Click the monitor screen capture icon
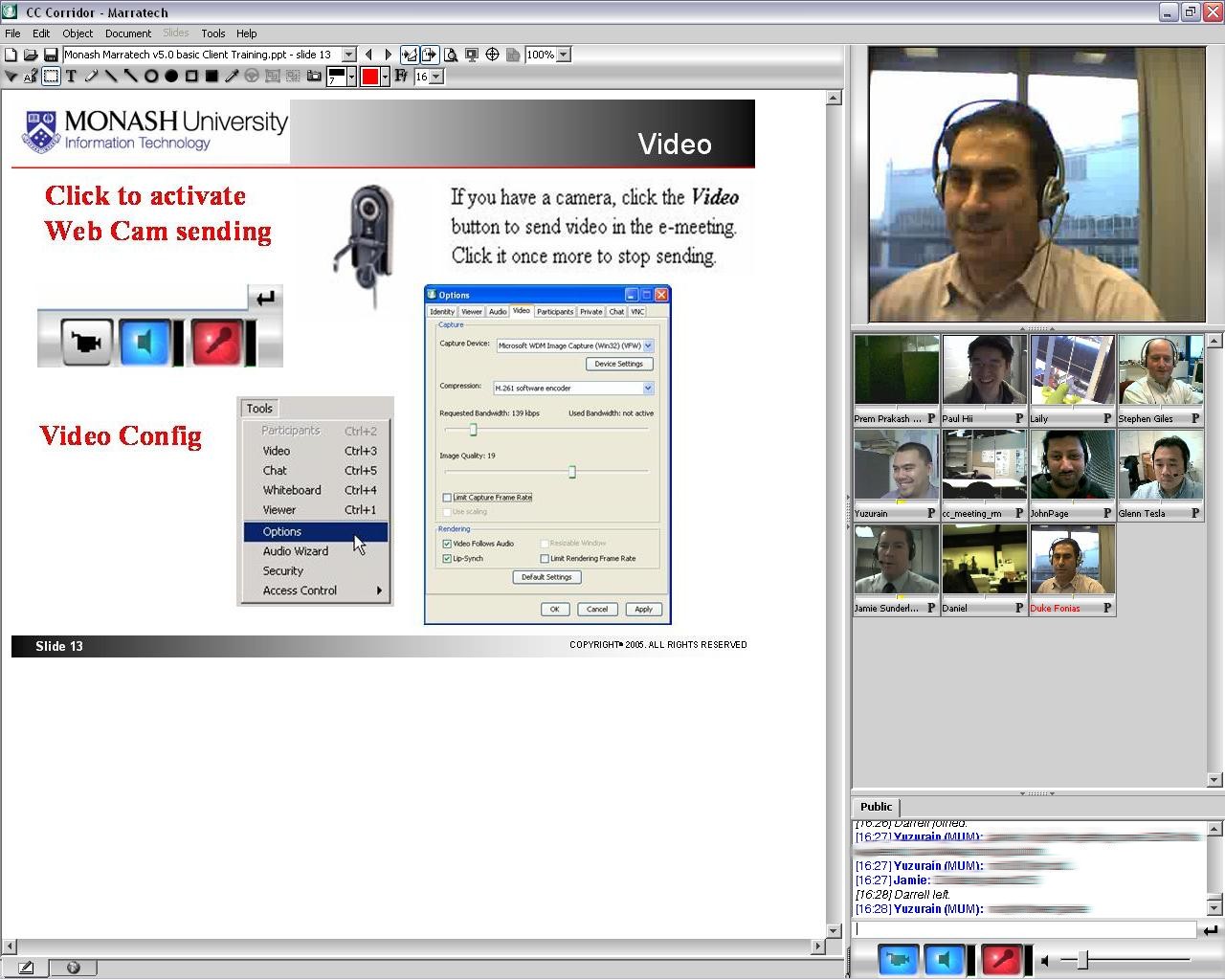 point(471,55)
